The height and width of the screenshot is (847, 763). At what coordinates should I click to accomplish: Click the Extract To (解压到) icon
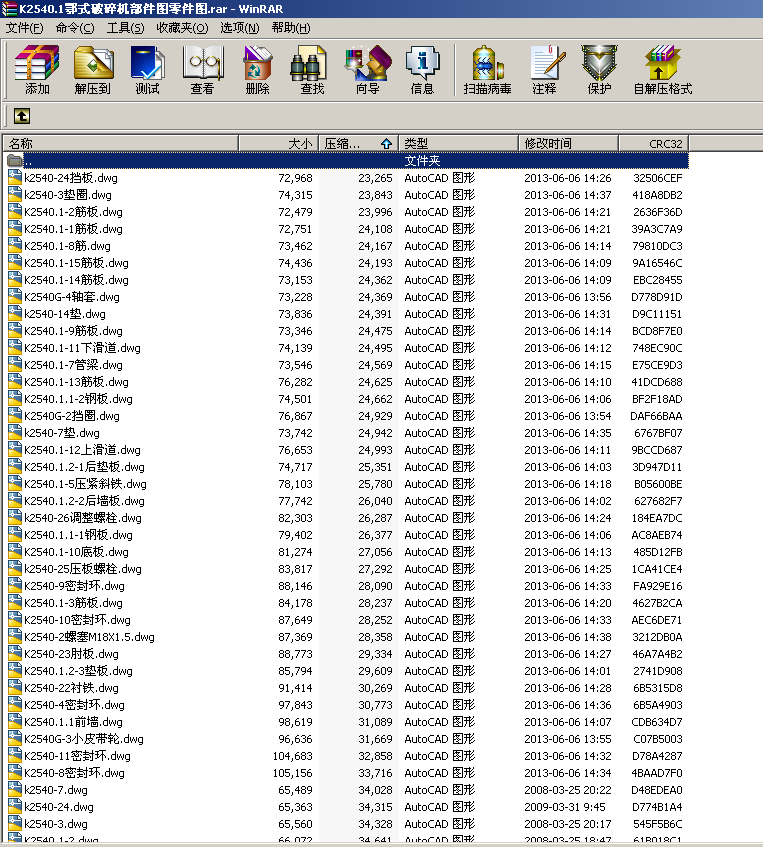click(x=93, y=69)
